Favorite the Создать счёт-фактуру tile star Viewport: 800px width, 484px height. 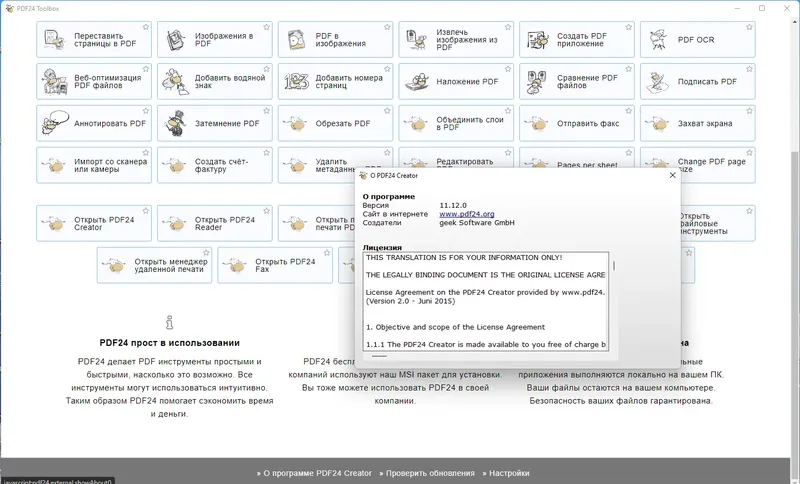[266, 152]
